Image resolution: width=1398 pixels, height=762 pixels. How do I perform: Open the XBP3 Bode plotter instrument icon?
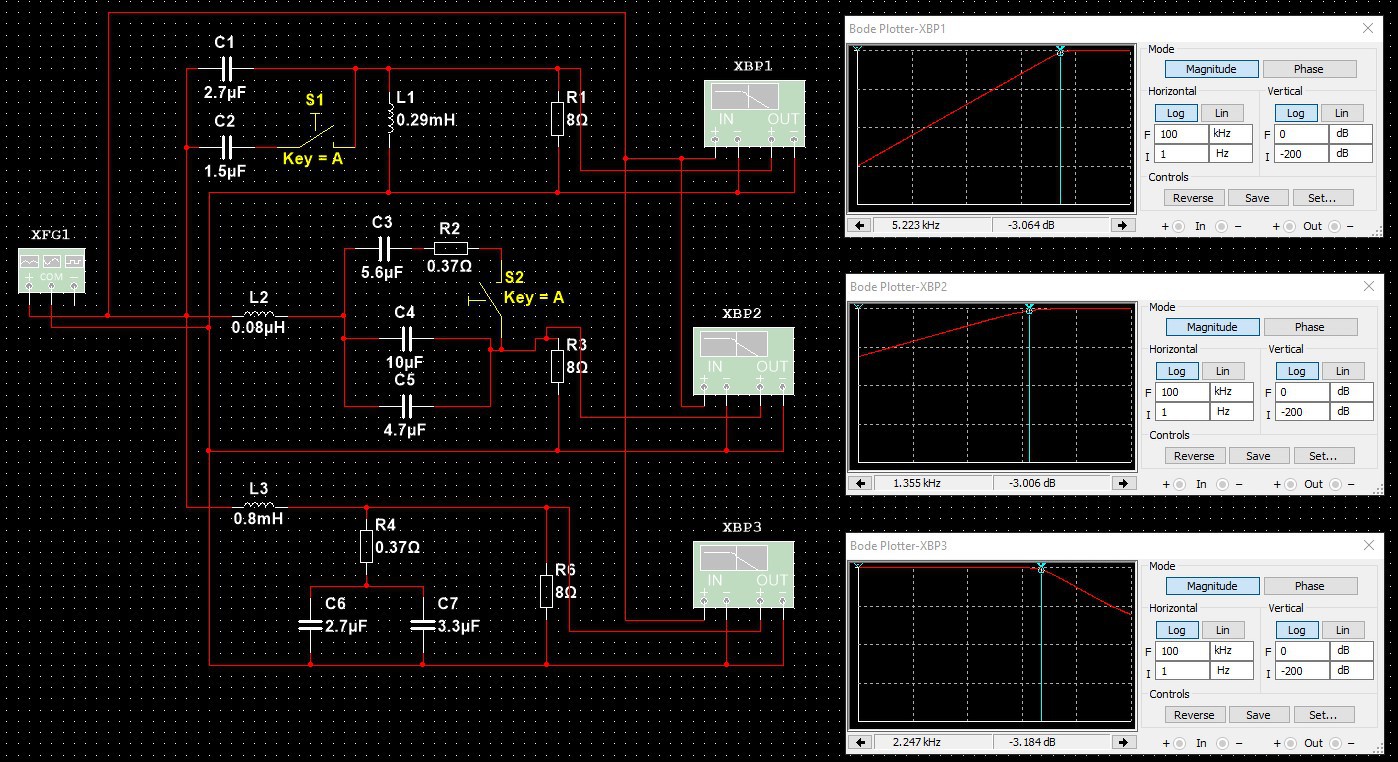pyautogui.click(x=744, y=575)
